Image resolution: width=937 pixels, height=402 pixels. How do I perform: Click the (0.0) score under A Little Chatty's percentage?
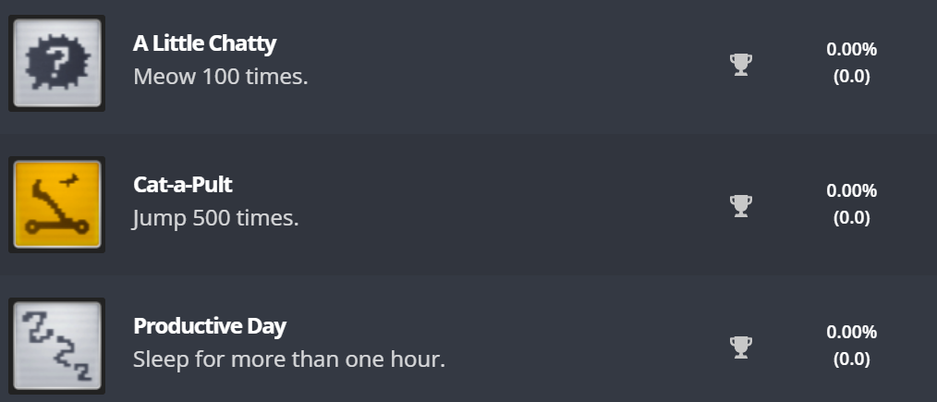851,76
